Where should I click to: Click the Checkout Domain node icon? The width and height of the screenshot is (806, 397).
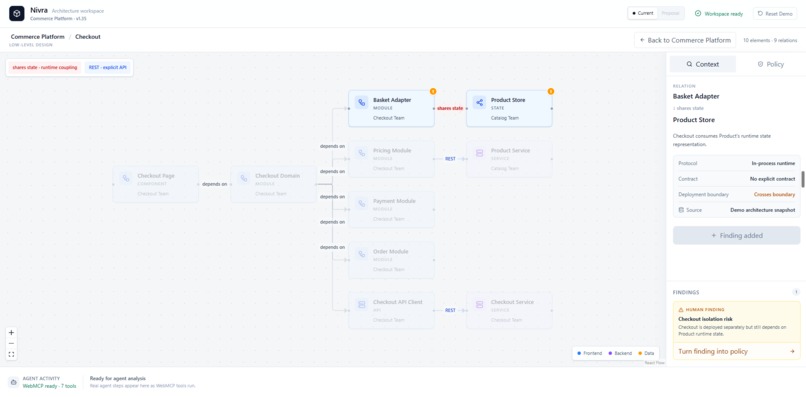tap(244, 178)
